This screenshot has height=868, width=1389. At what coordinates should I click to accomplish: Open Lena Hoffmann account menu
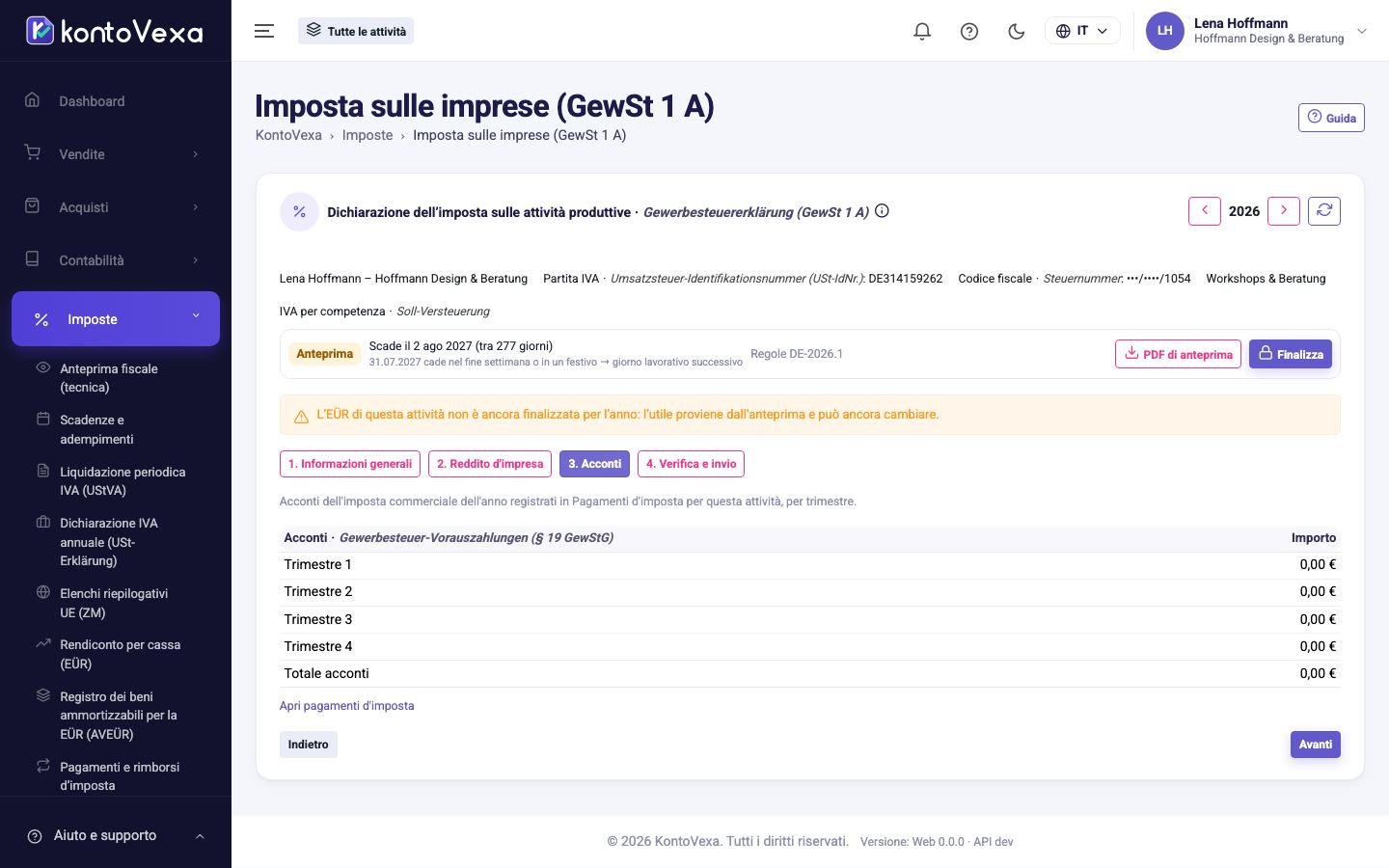pyautogui.click(x=1258, y=31)
